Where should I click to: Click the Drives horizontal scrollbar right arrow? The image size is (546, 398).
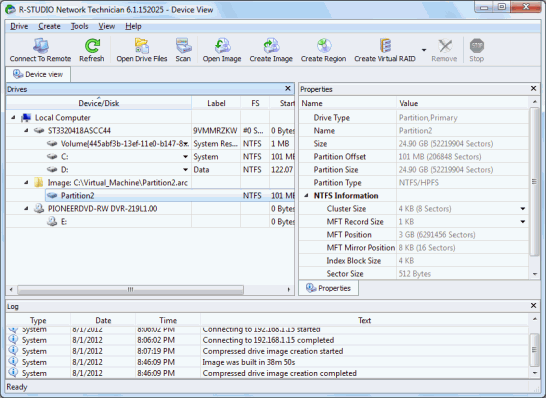point(288,289)
